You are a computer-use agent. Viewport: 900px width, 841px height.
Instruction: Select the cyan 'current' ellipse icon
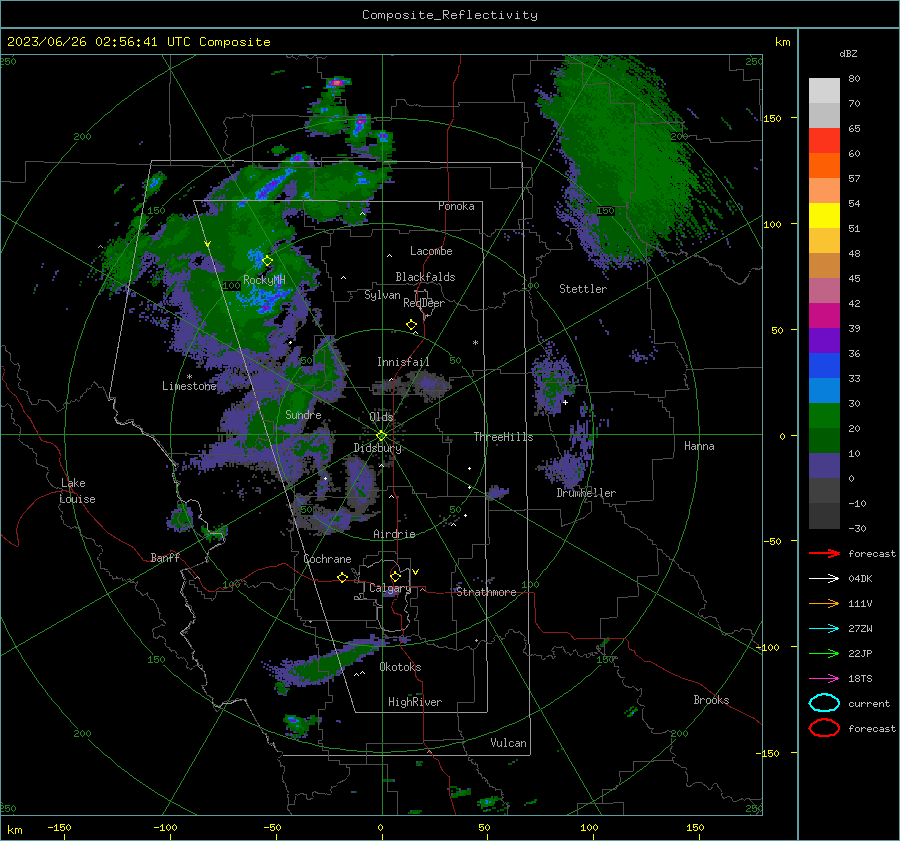tap(824, 703)
